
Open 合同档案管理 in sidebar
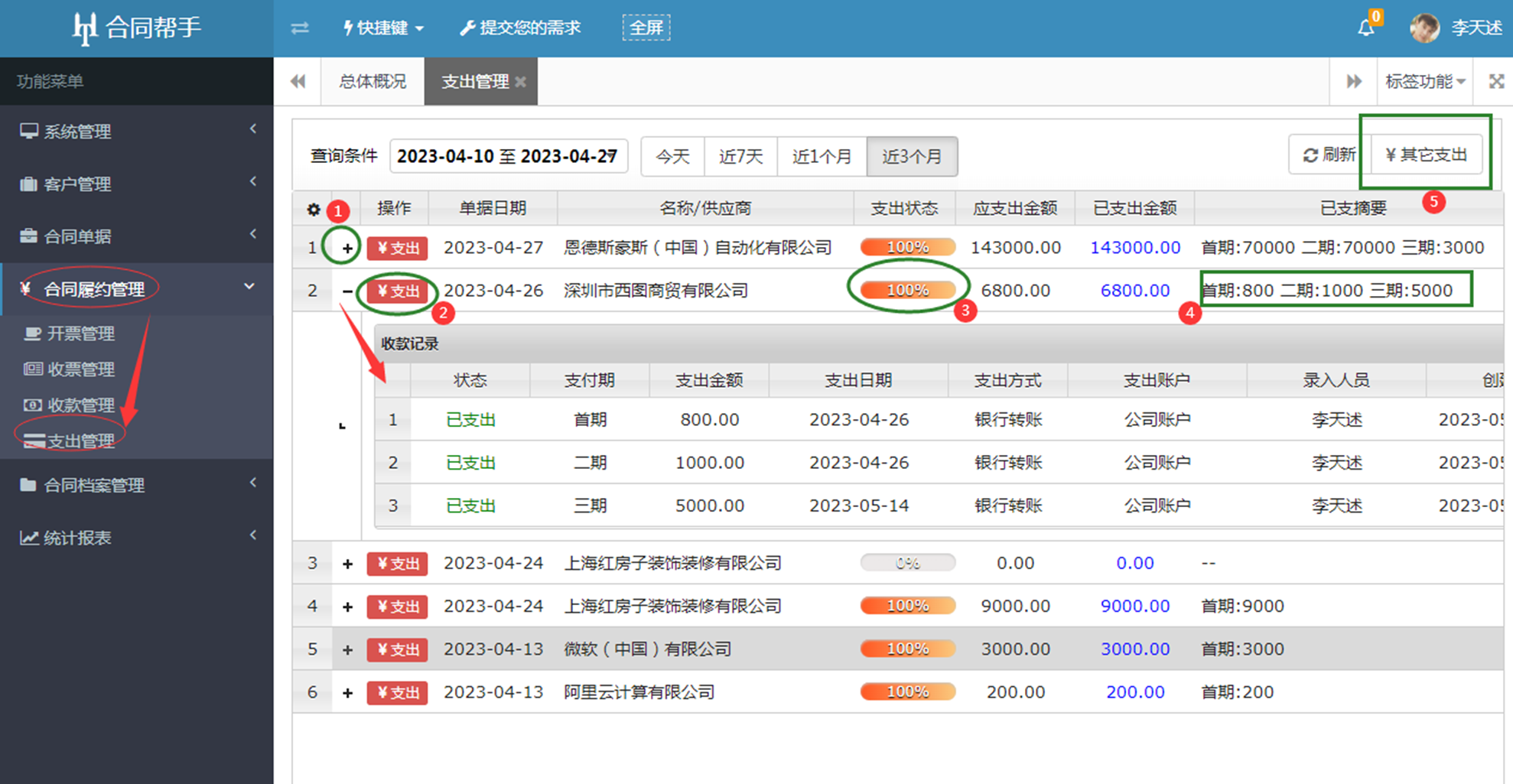tap(136, 485)
